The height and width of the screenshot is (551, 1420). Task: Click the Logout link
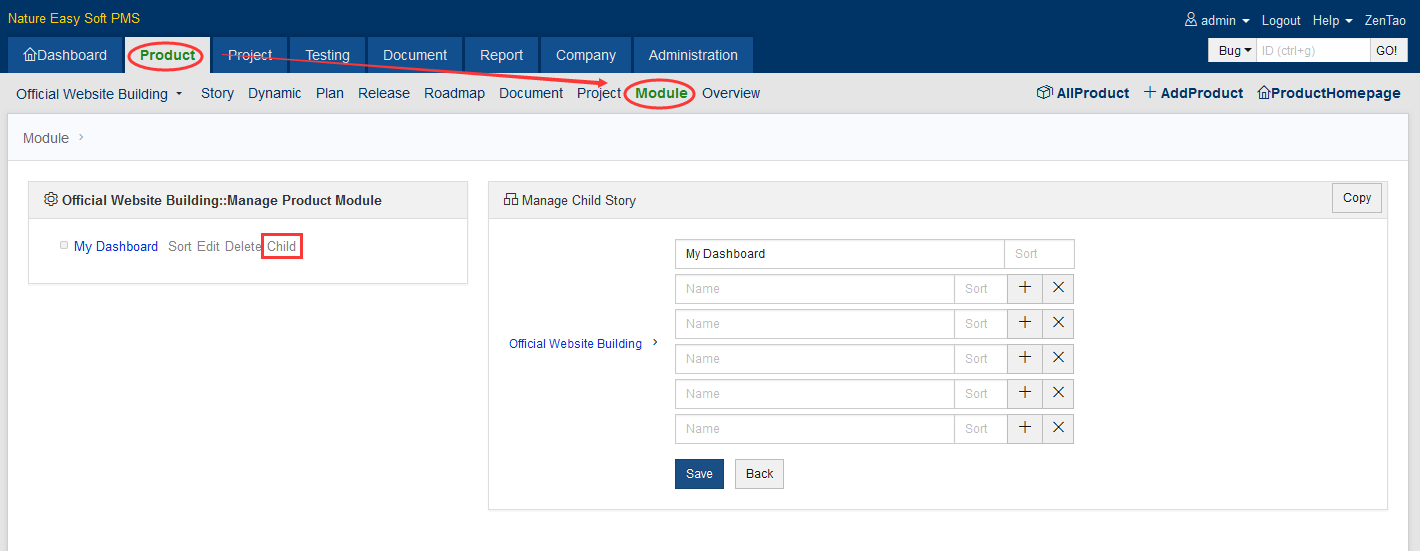[x=1281, y=20]
